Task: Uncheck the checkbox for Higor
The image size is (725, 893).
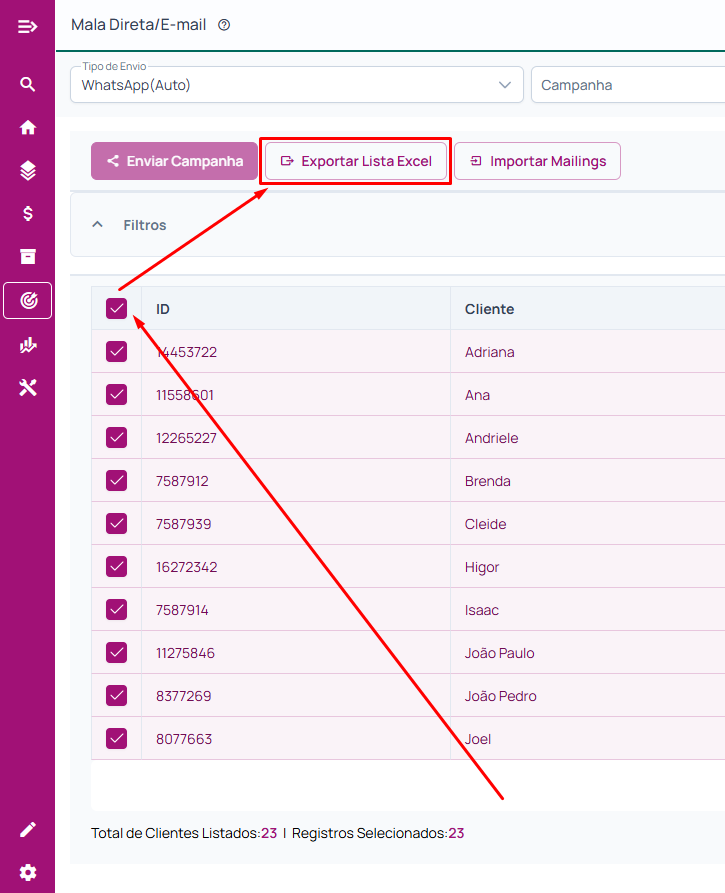Action: [x=116, y=566]
